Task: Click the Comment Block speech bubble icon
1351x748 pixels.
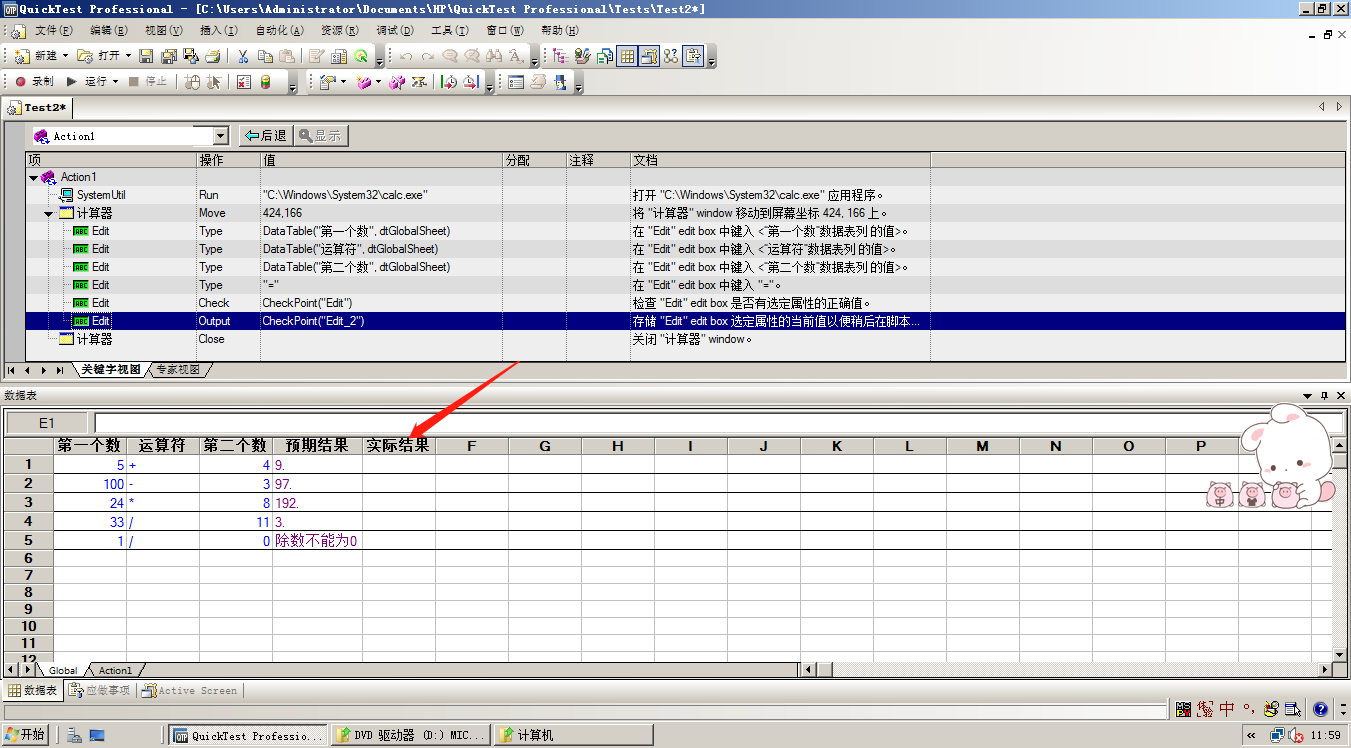Action: coord(450,56)
